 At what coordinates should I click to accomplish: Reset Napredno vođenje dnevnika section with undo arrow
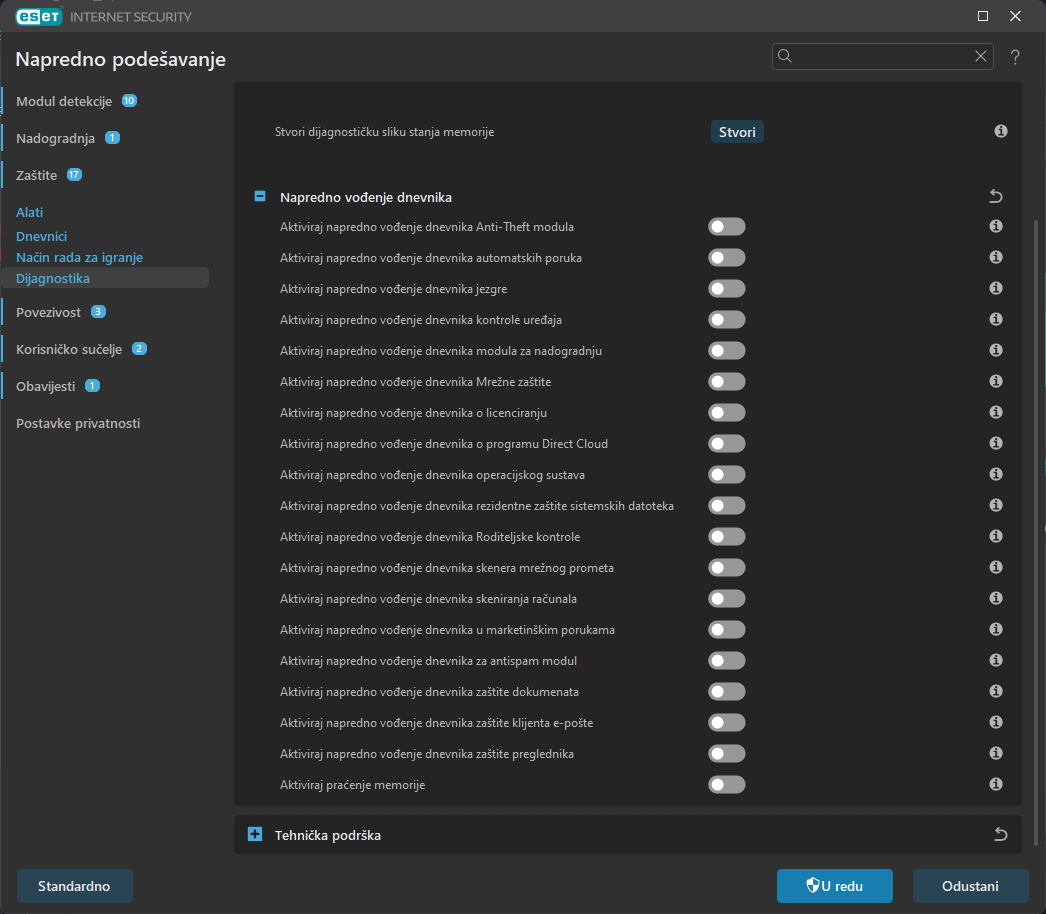point(995,197)
